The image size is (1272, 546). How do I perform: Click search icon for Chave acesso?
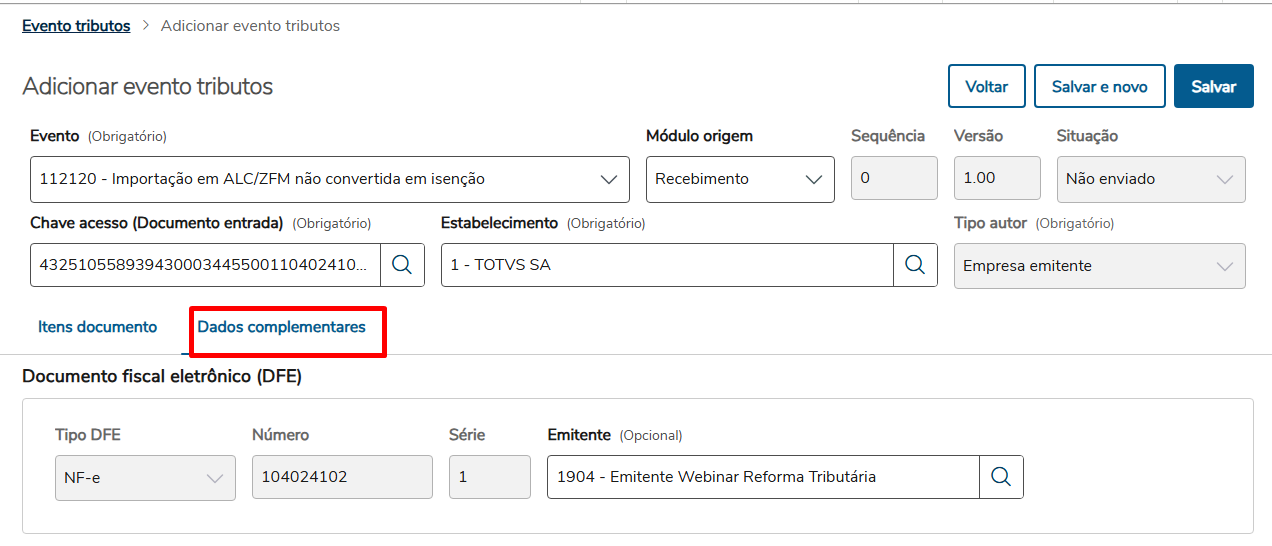pyautogui.click(x=402, y=265)
